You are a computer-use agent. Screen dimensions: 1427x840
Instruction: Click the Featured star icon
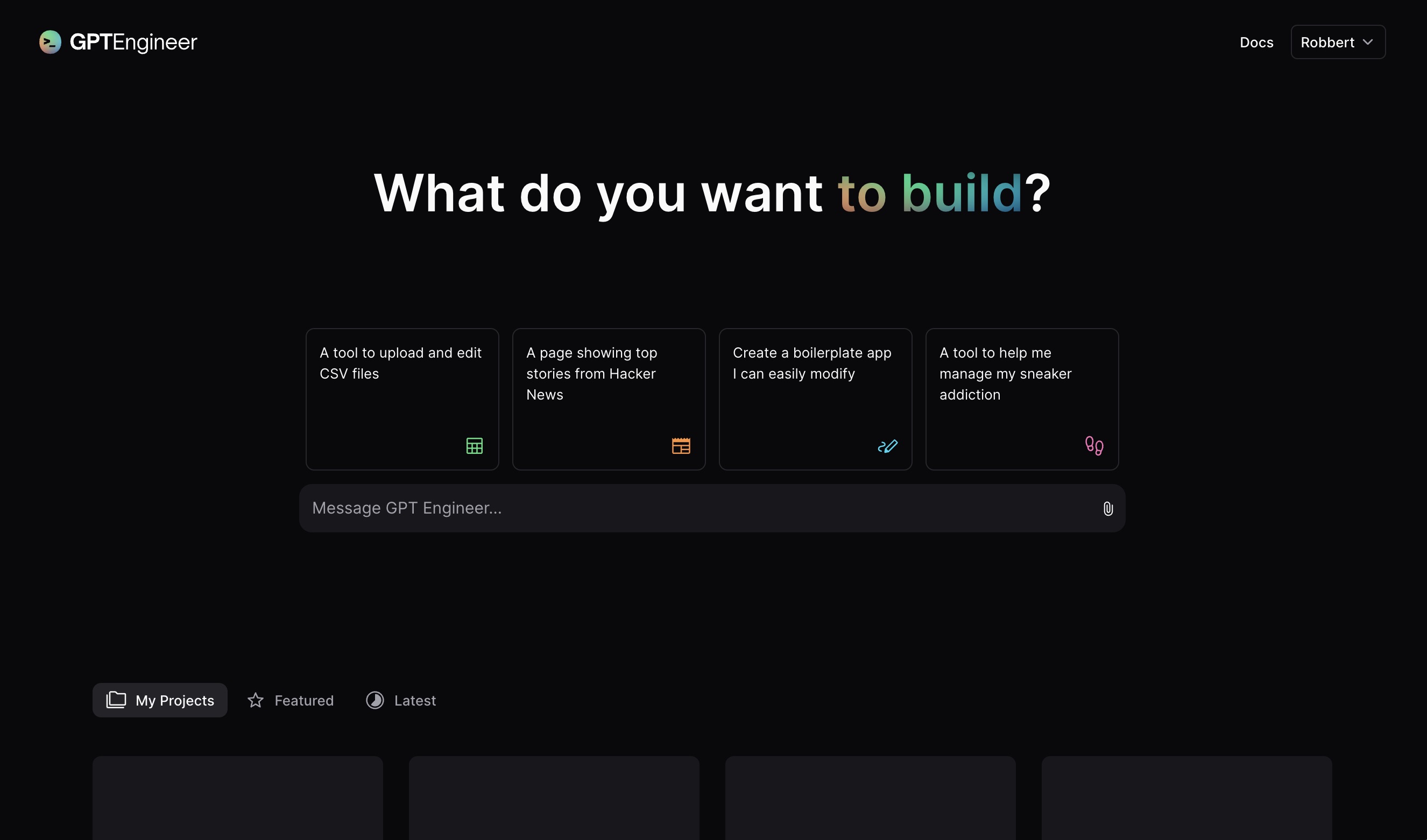pos(255,700)
